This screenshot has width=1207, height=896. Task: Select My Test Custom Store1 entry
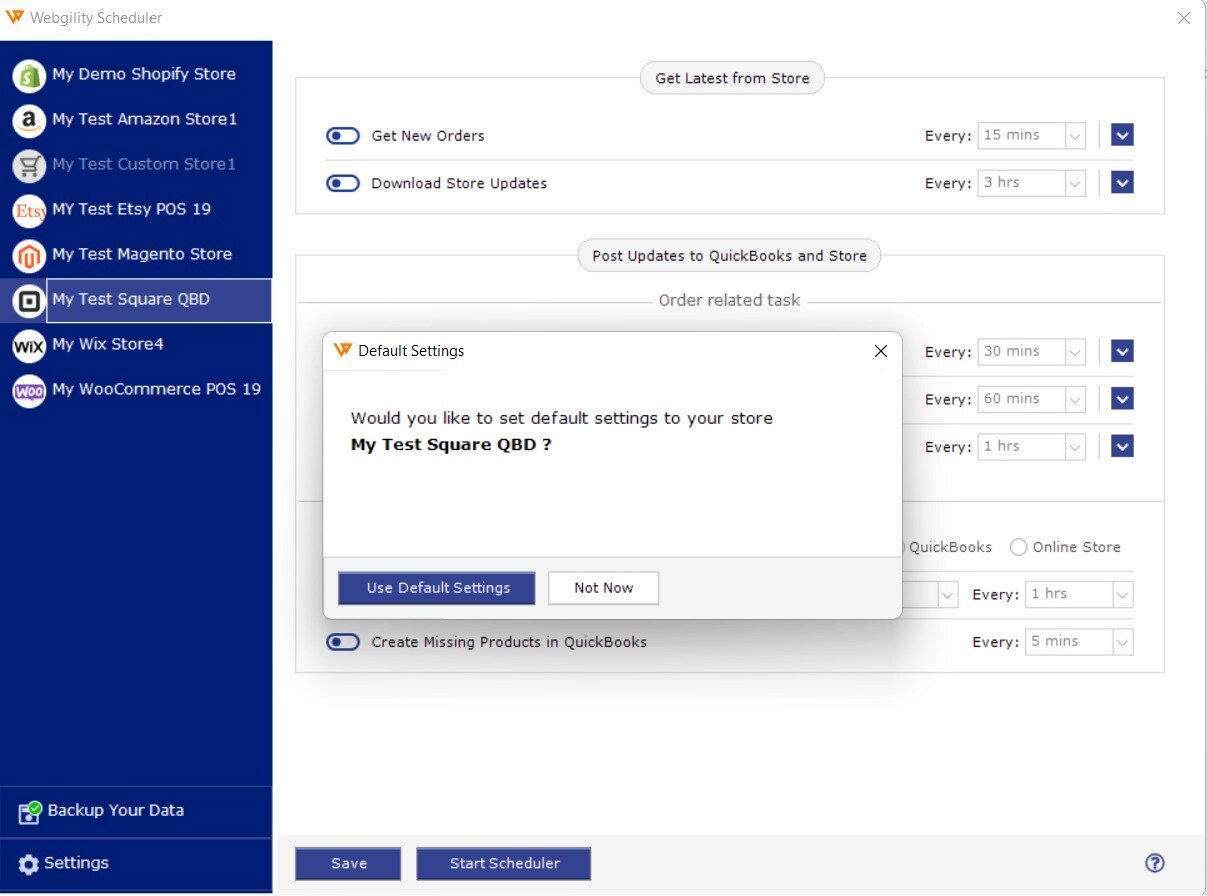[143, 164]
